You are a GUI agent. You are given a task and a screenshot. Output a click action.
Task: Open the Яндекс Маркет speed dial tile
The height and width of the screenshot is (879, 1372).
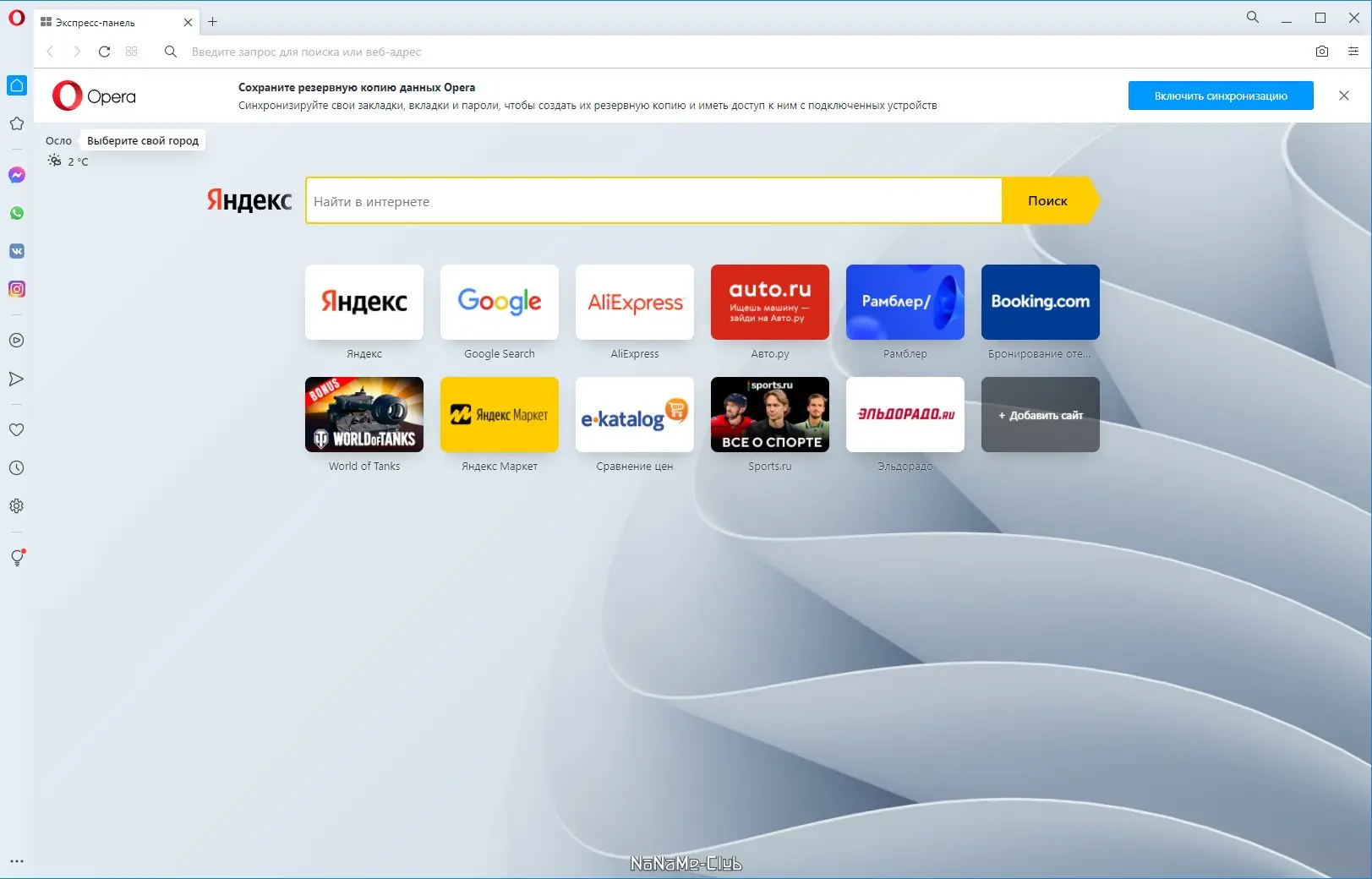tap(500, 414)
